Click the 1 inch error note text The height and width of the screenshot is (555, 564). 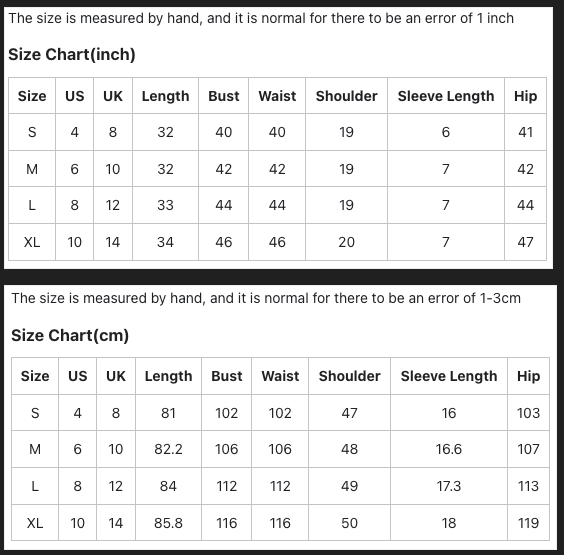pos(261,18)
